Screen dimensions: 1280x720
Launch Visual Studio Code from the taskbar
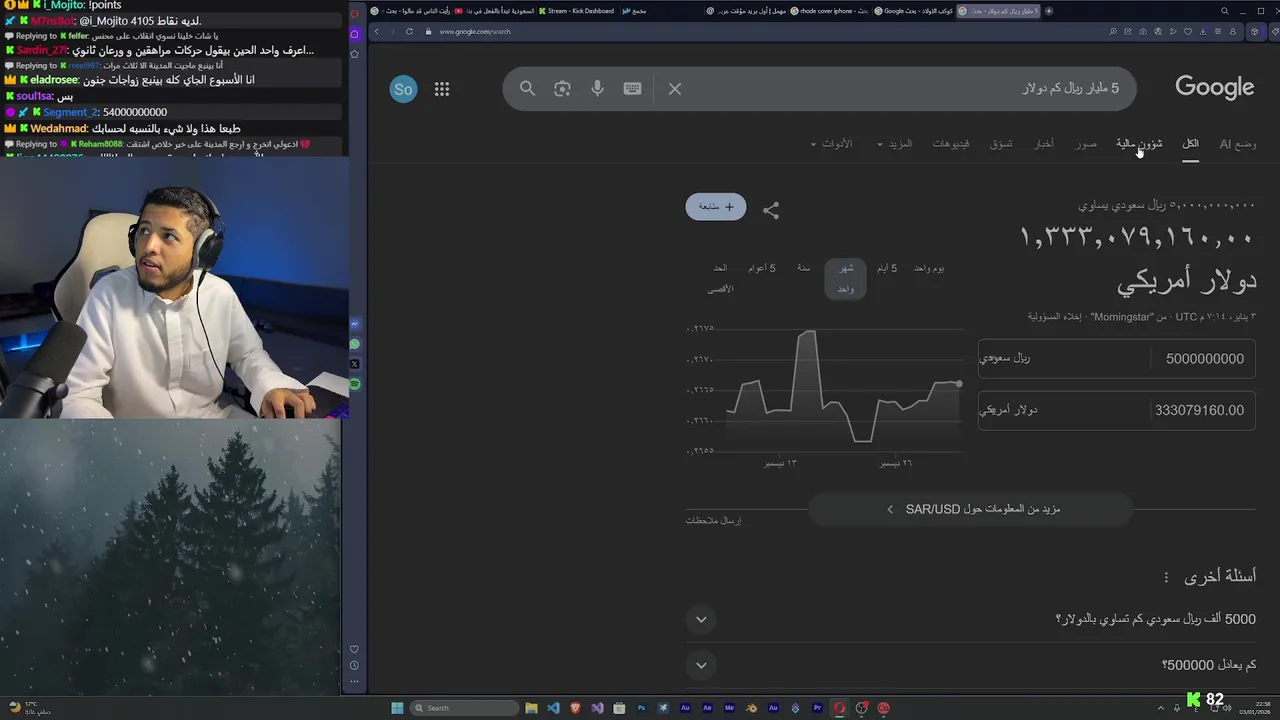coord(553,708)
